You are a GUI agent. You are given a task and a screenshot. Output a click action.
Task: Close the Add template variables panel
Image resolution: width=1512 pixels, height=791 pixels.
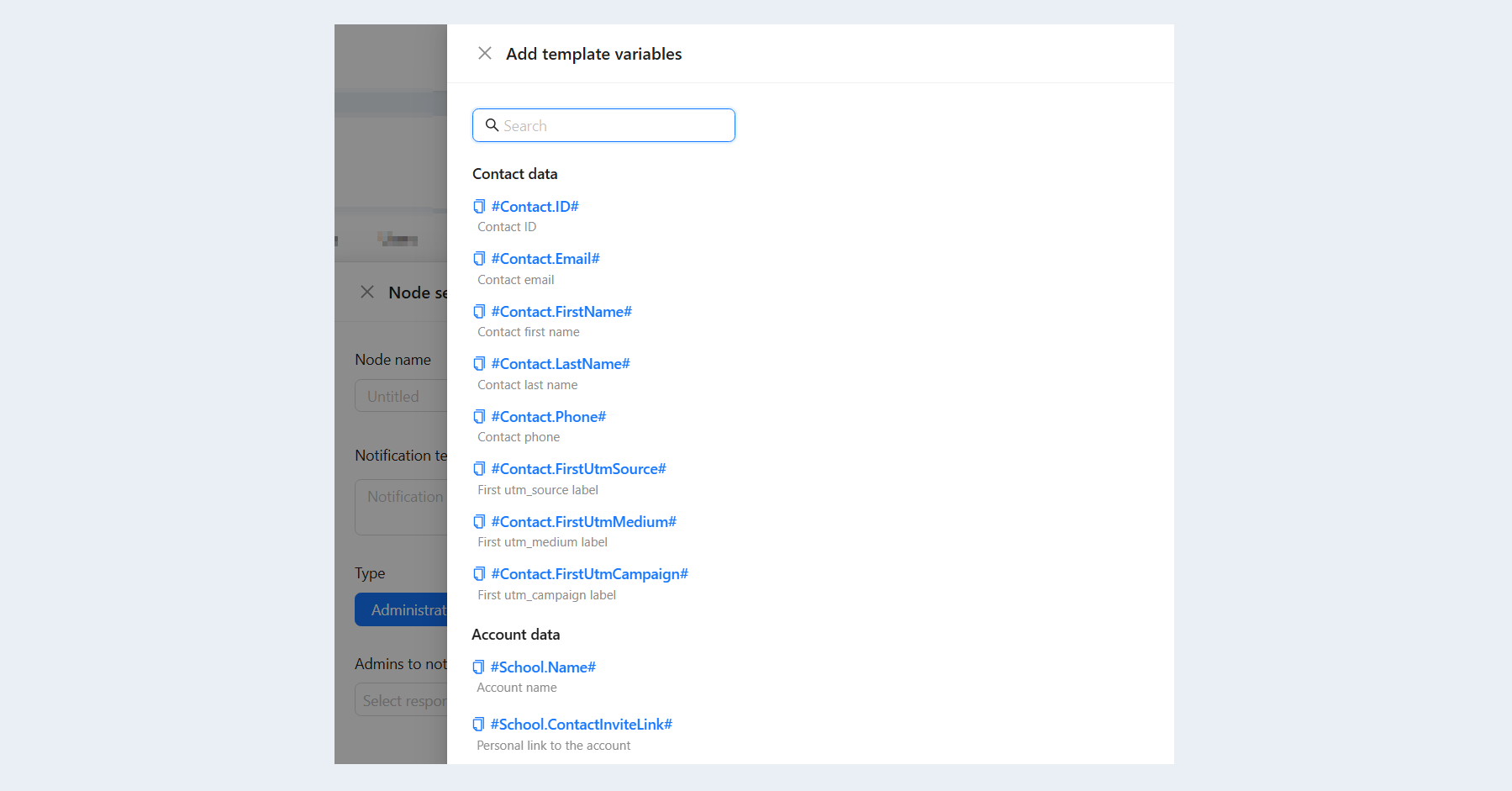(x=485, y=54)
